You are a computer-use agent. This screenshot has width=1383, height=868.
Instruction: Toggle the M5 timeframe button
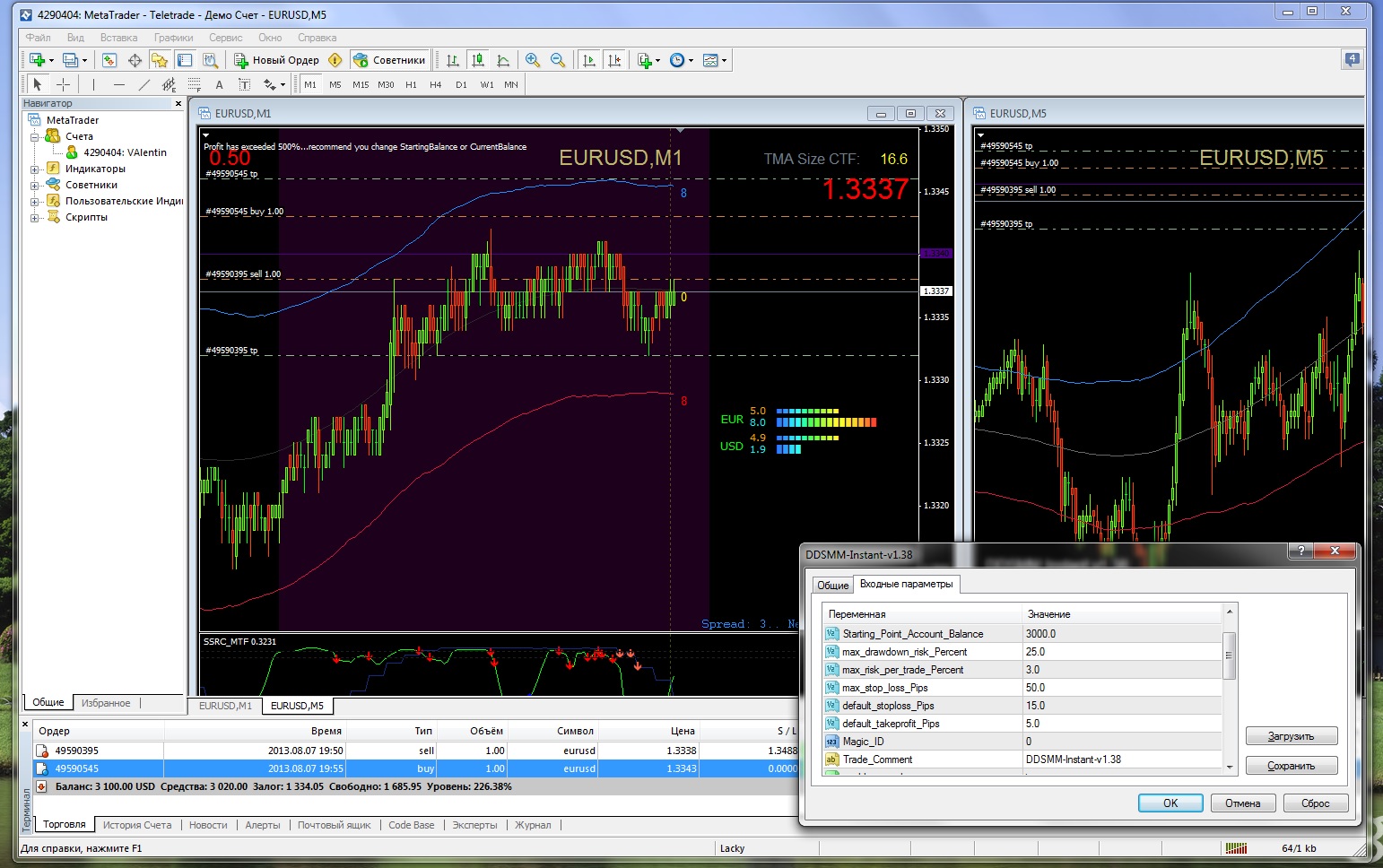click(x=335, y=84)
